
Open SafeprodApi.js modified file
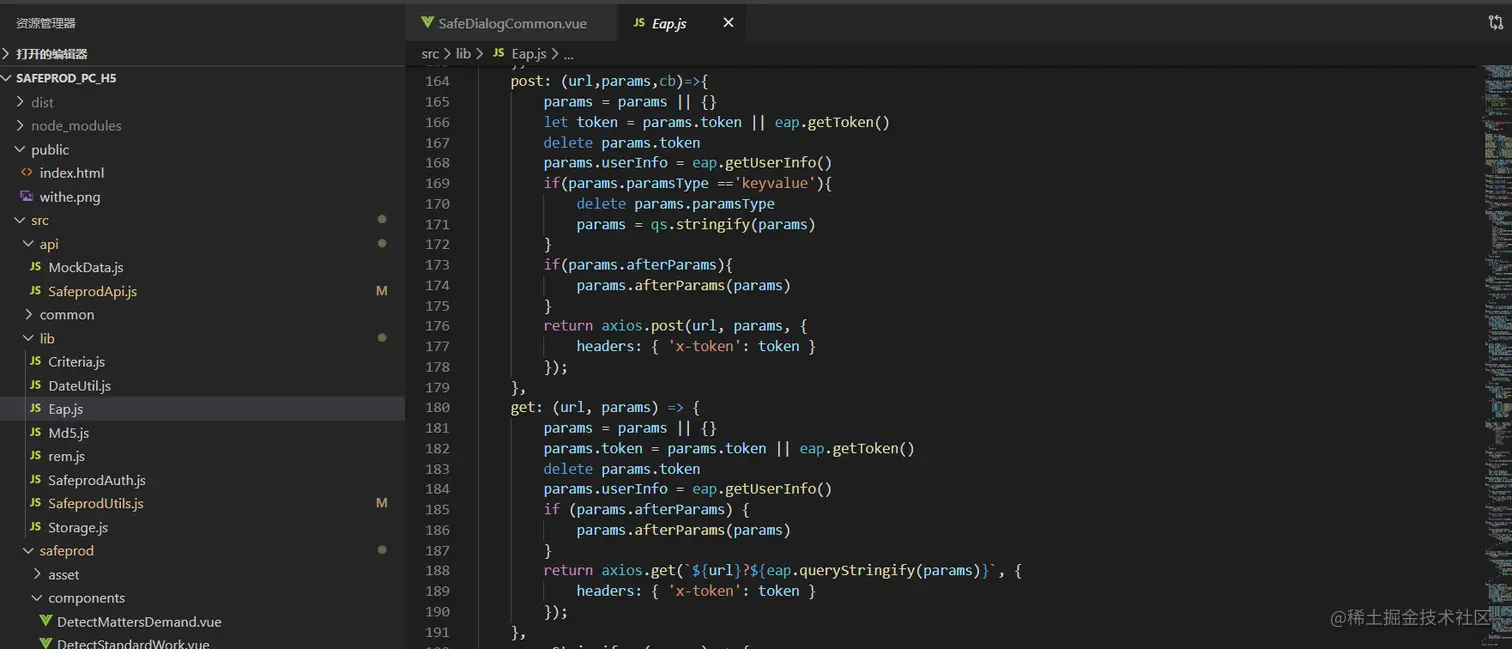tap(202, 291)
